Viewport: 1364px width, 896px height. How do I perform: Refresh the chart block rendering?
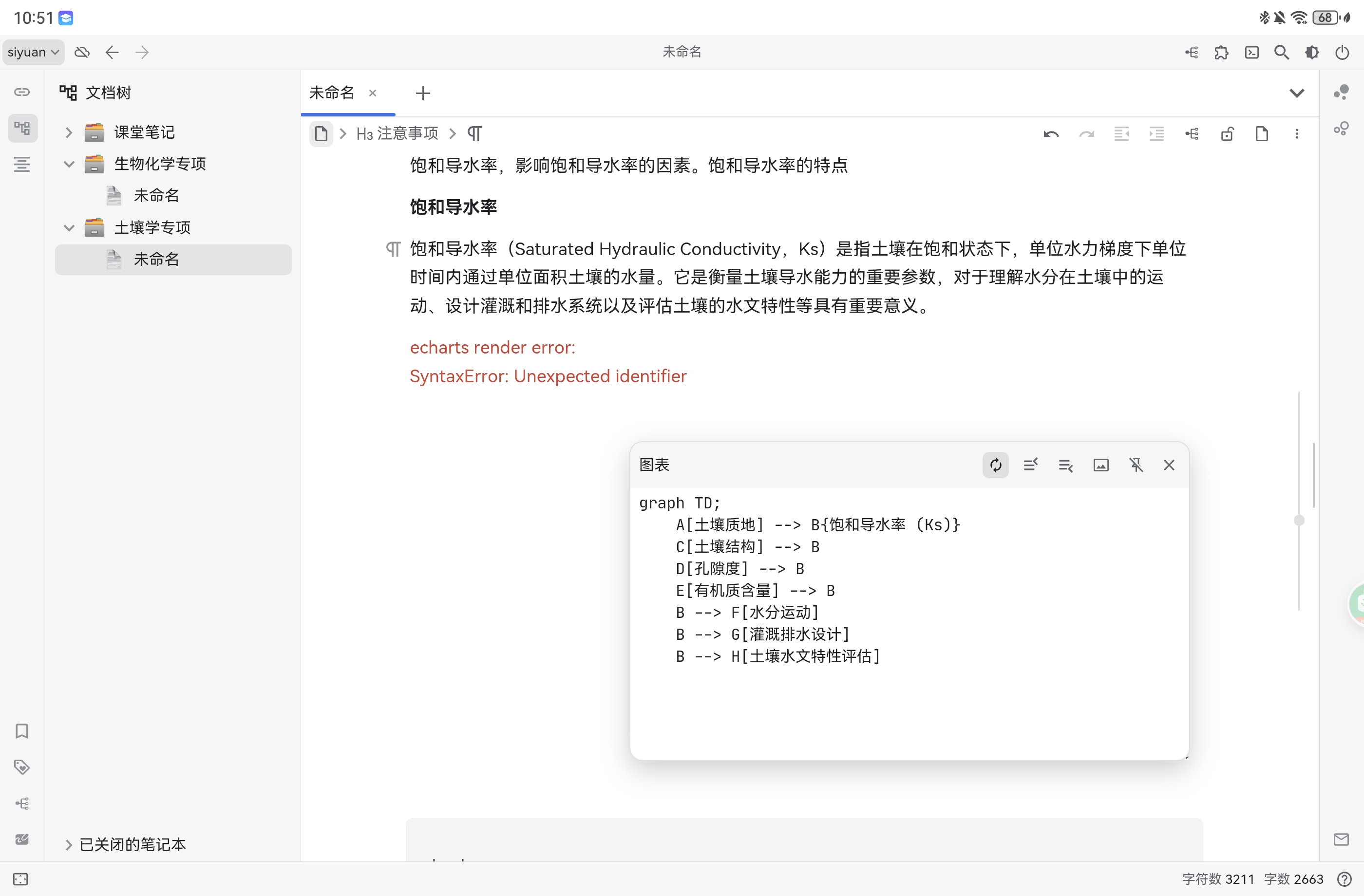click(x=996, y=465)
